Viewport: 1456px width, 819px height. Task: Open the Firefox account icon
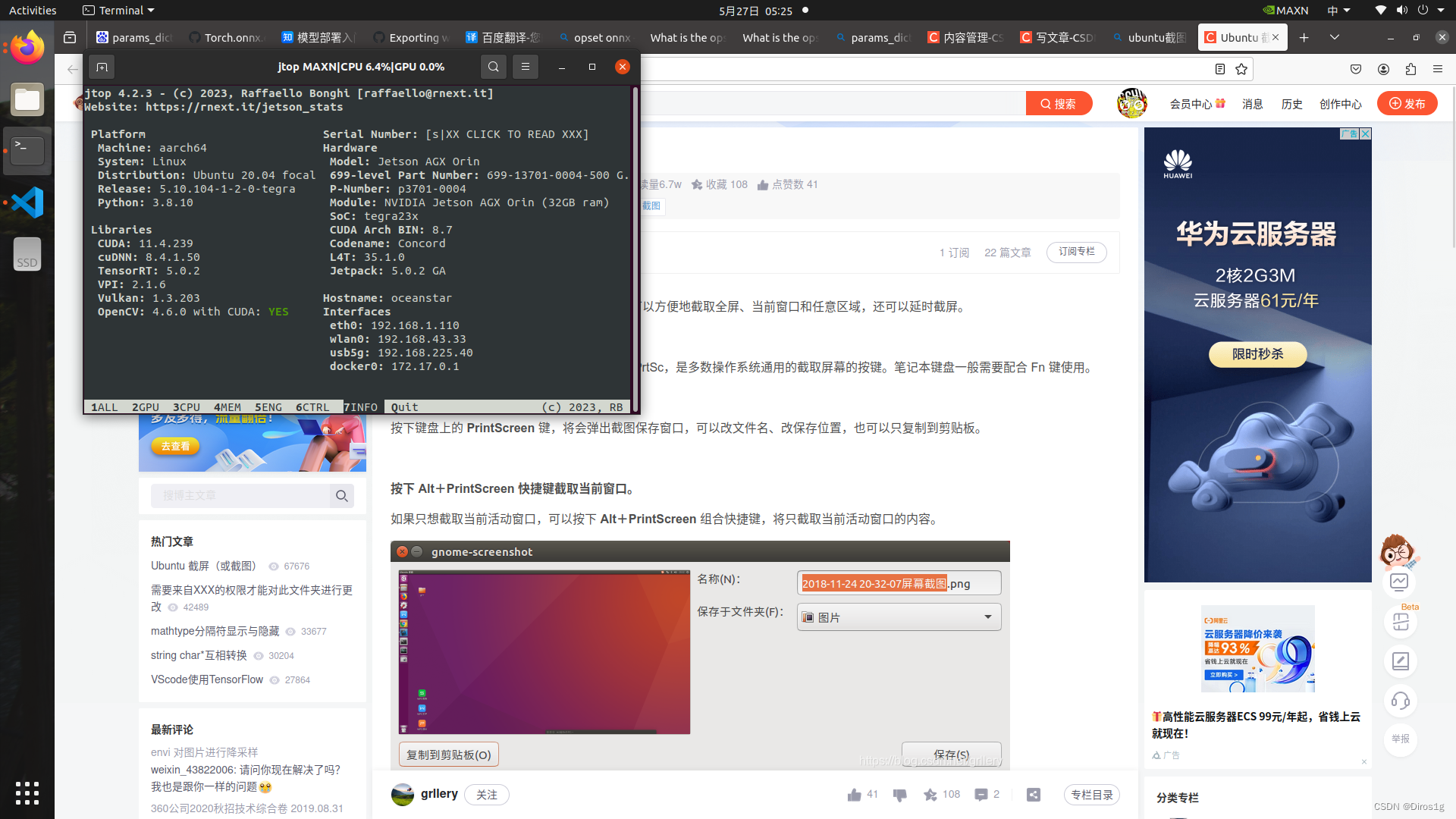[1384, 69]
